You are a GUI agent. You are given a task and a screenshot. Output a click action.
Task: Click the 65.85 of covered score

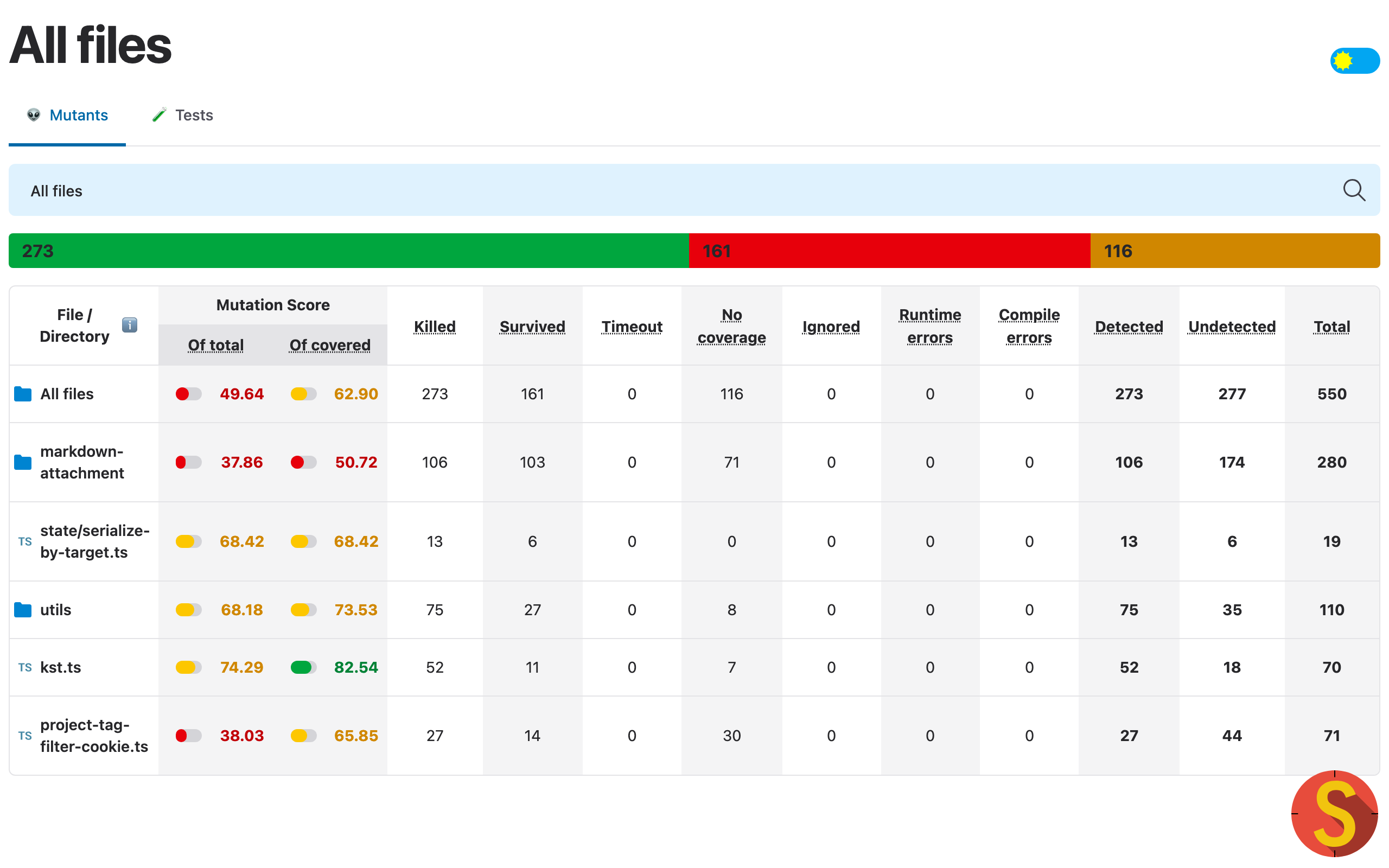[x=356, y=736]
